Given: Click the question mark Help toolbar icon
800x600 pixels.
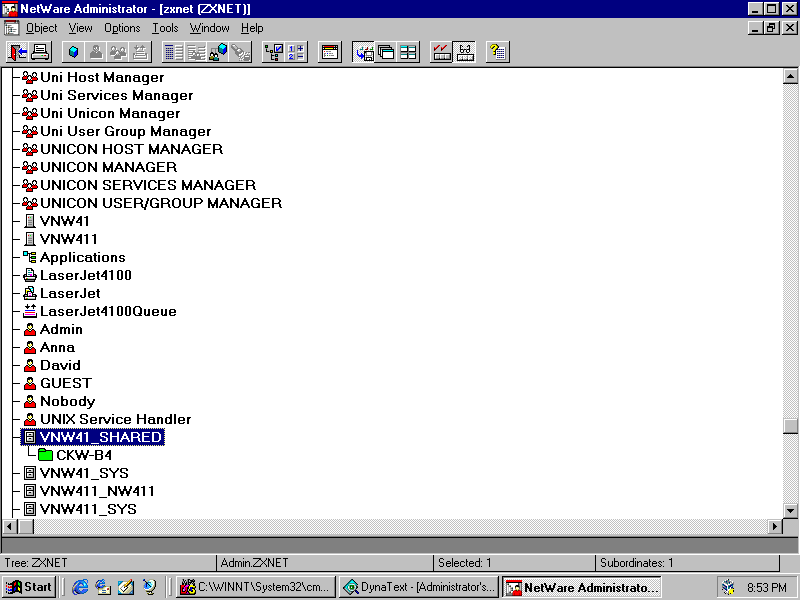Looking at the screenshot, I should pyautogui.click(x=497, y=52).
